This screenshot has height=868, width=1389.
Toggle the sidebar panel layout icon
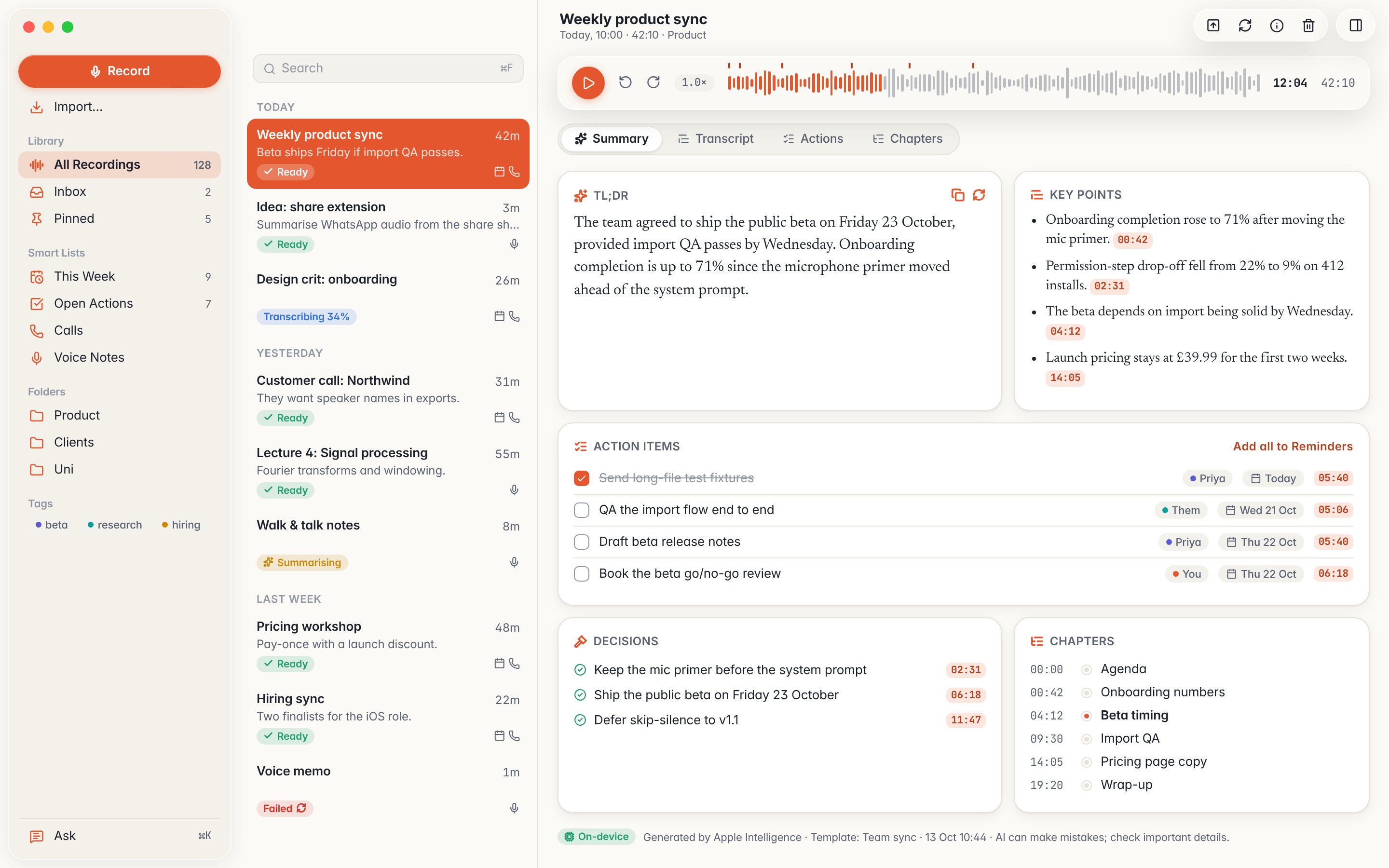[1356, 25]
